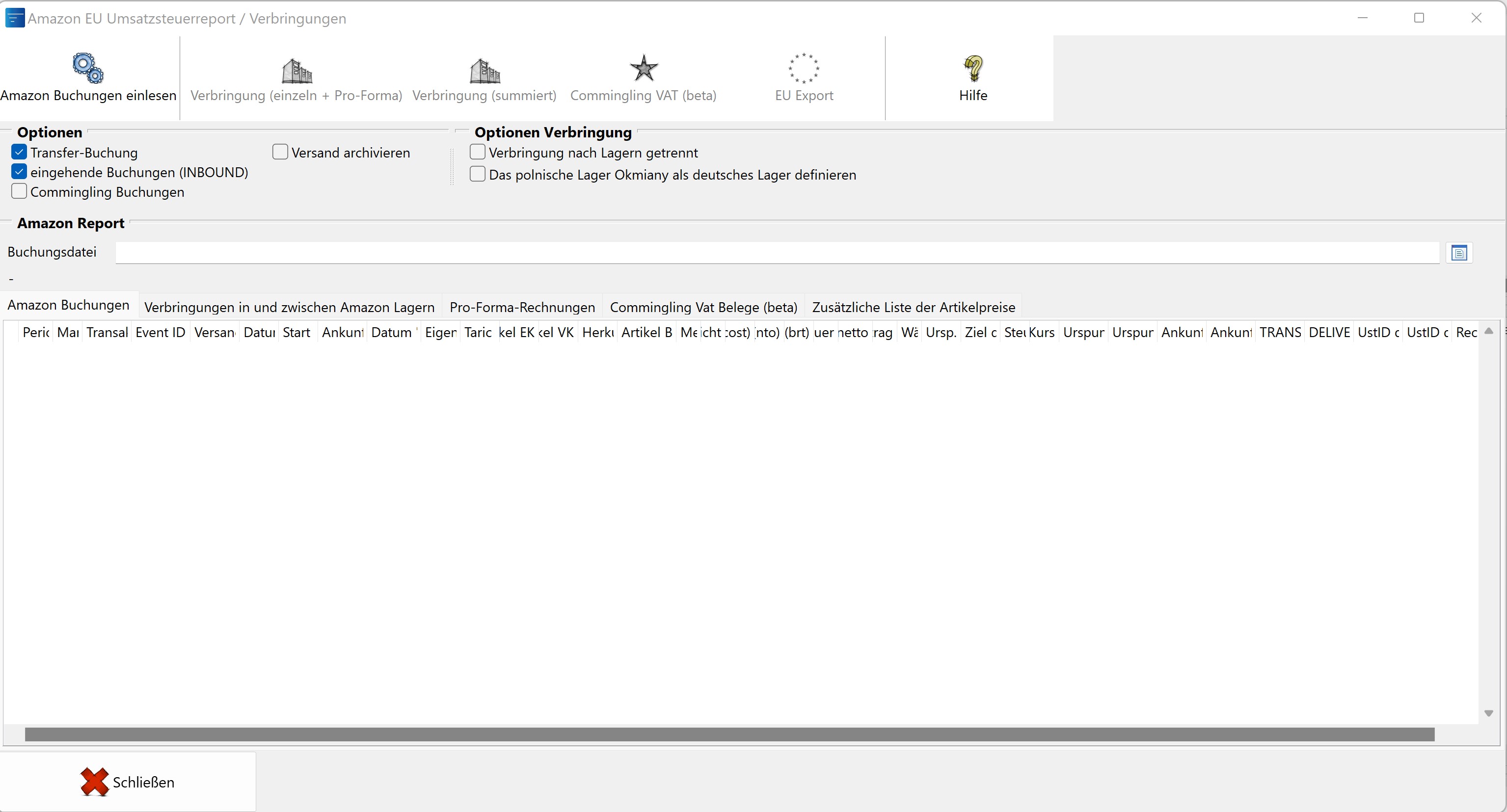Open Verbringung (summiert) warehouse icon
The height and width of the screenshot is (812, 1507).
click(x=484, y=71)
